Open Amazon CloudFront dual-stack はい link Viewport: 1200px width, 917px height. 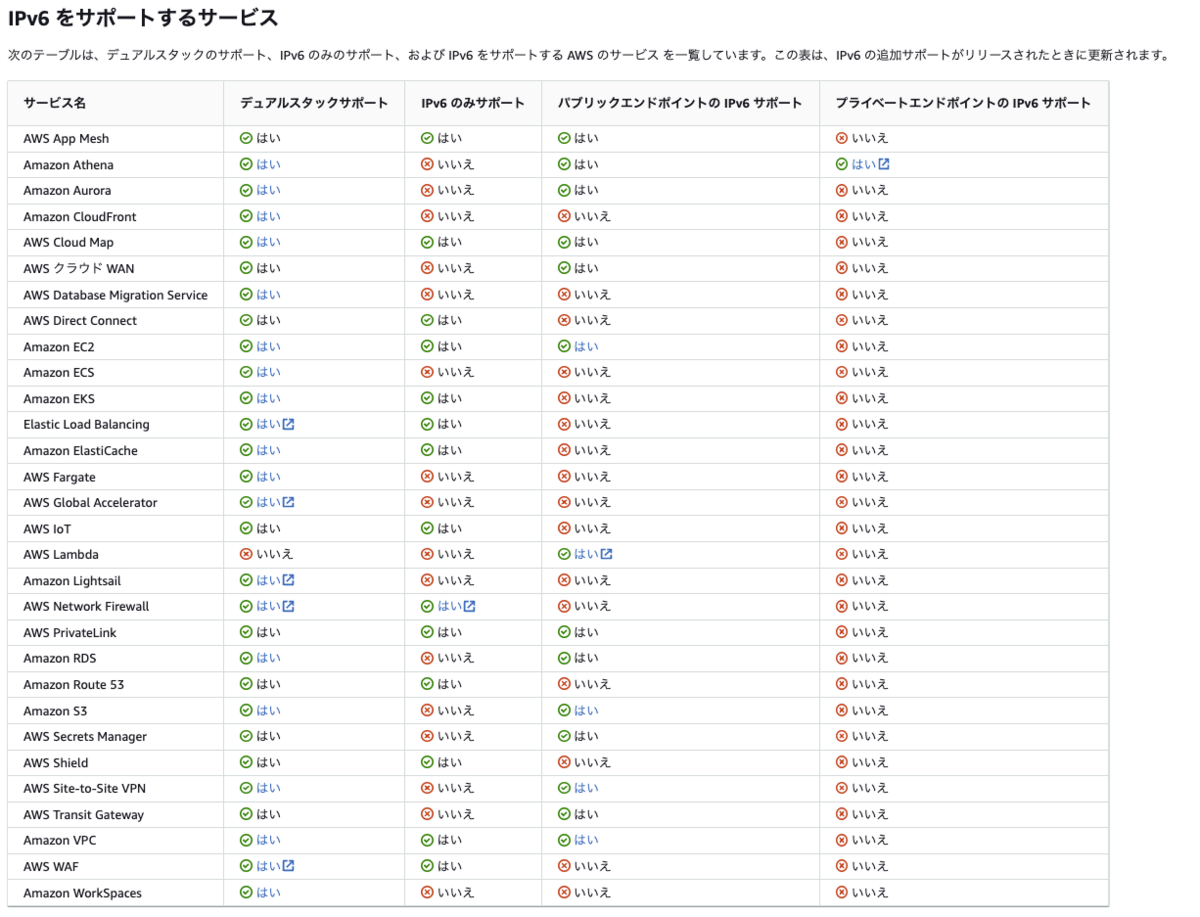click(268, 216)
